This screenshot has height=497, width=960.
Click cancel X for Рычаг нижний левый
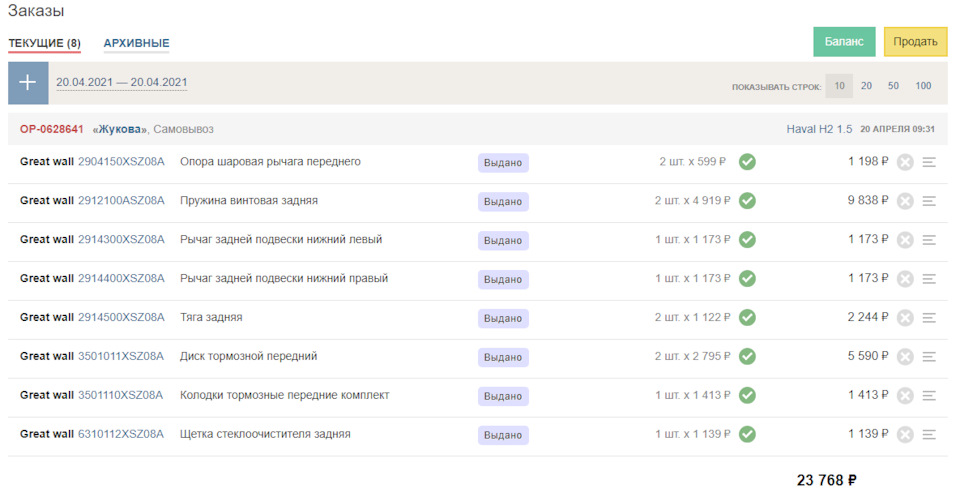pos(905,240)
